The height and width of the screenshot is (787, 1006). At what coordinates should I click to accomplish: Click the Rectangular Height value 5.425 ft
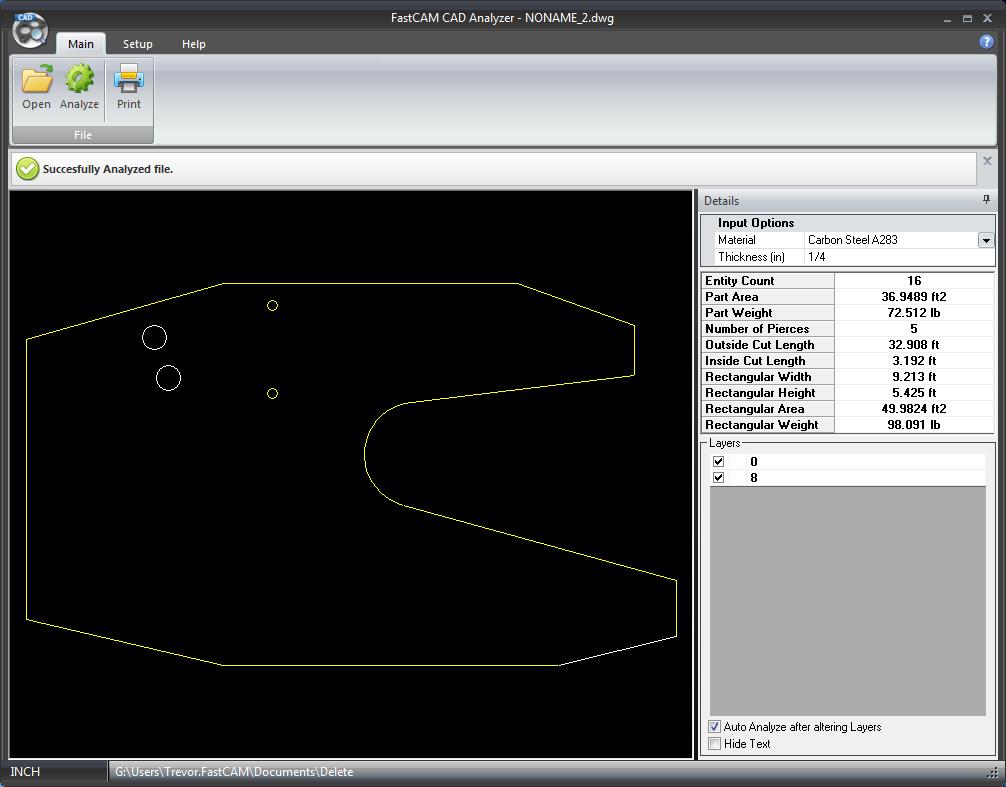[914, 393]
